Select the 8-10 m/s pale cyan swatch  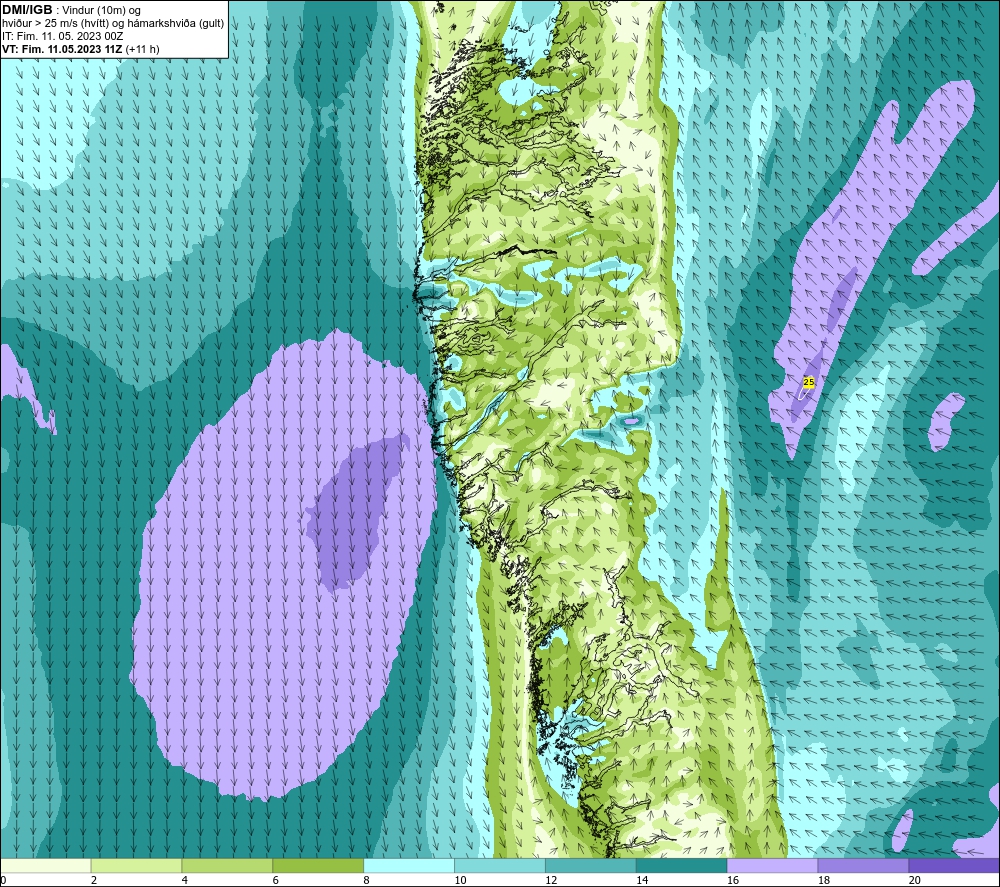[x=409, y=865]
